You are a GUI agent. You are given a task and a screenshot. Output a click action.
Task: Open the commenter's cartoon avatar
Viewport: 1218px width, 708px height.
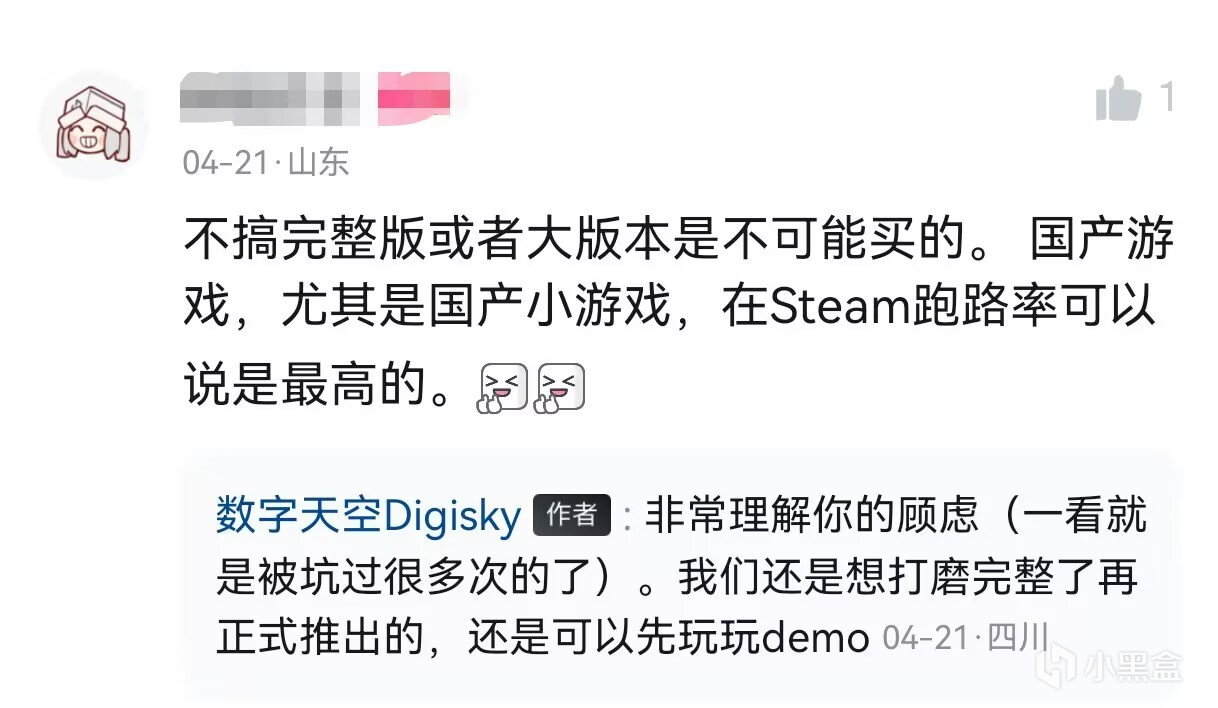pyautogui.click(x=94, y=126)
